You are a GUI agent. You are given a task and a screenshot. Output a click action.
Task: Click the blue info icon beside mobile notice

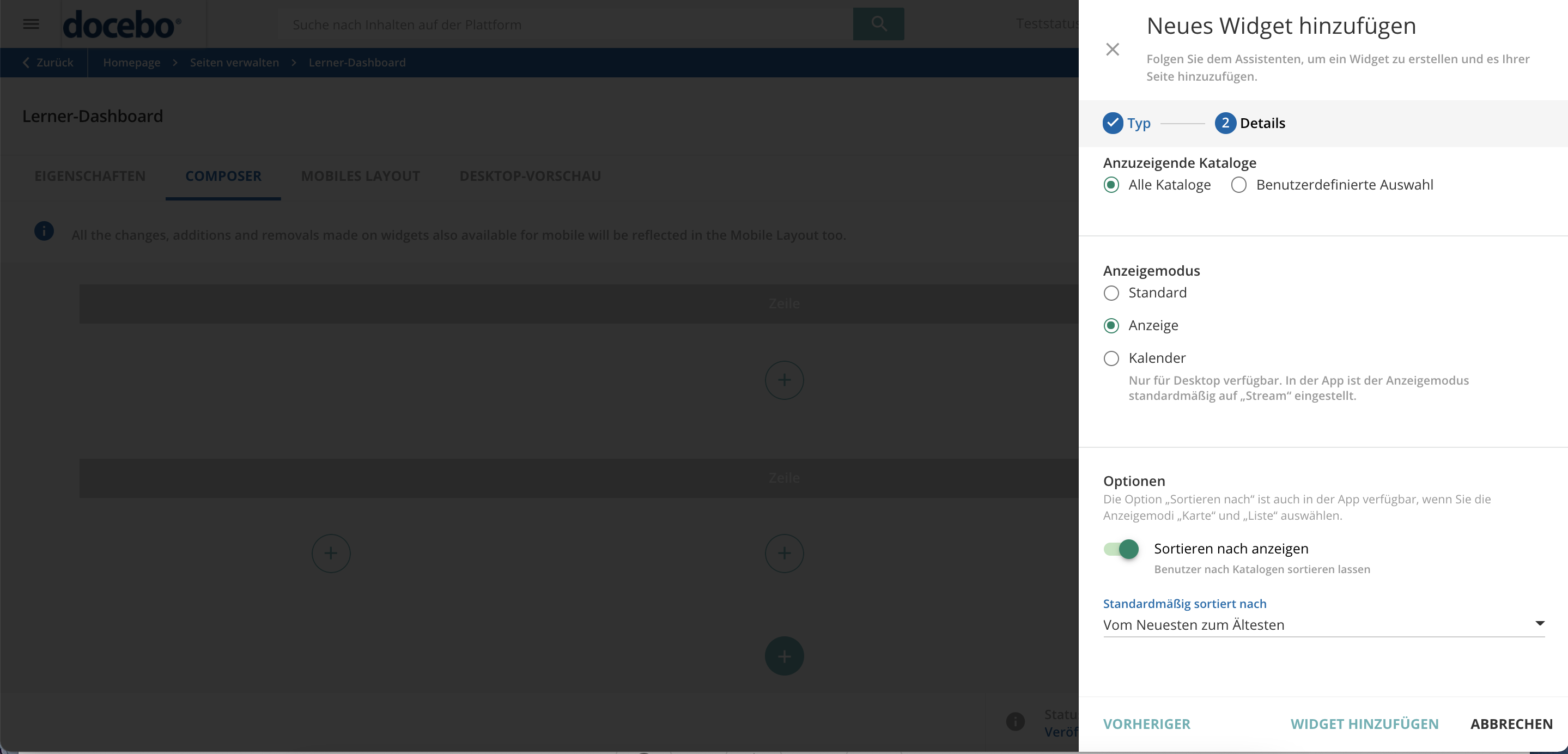coord(44,231)
